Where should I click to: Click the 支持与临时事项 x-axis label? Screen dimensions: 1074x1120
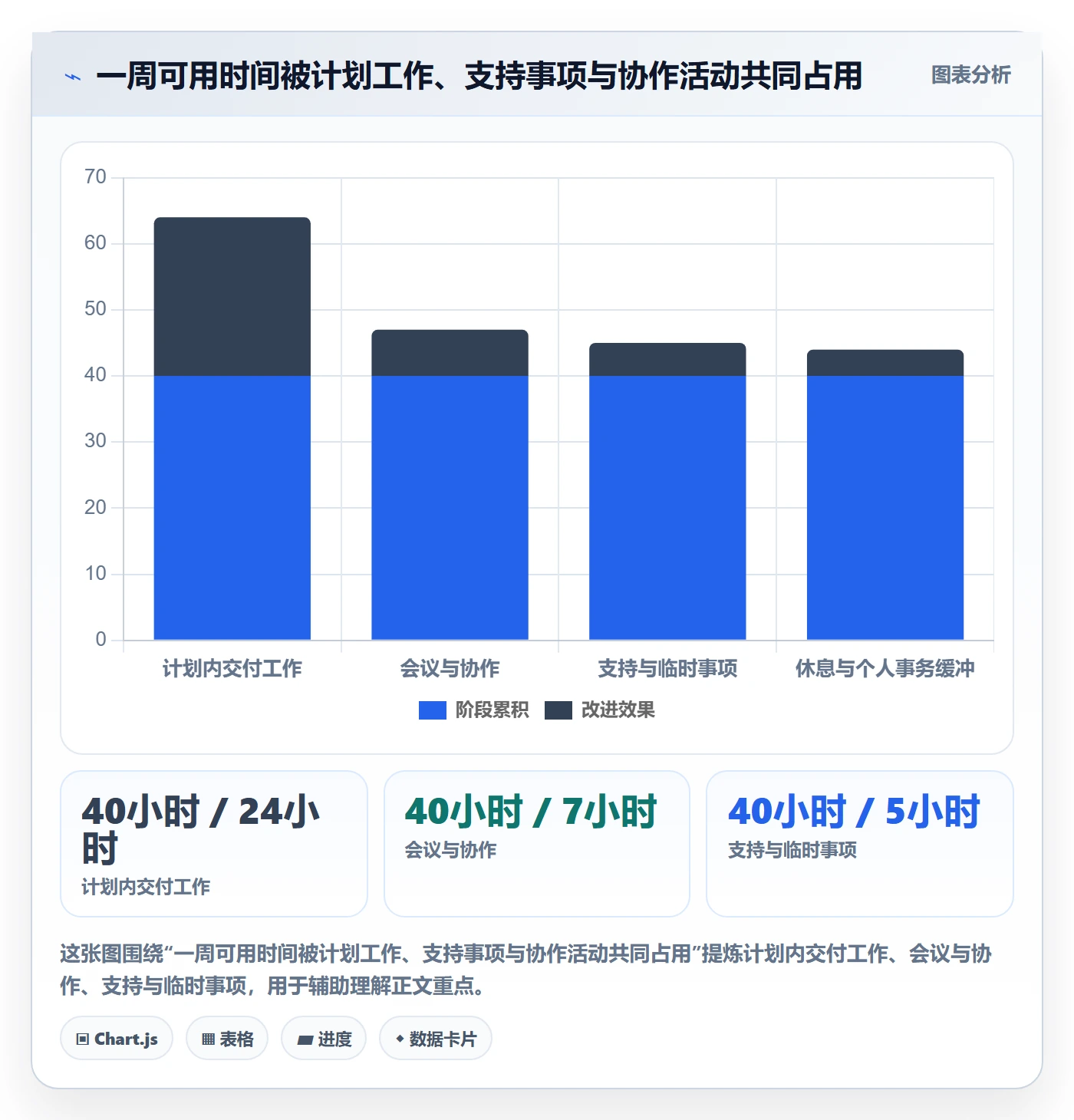667,668
